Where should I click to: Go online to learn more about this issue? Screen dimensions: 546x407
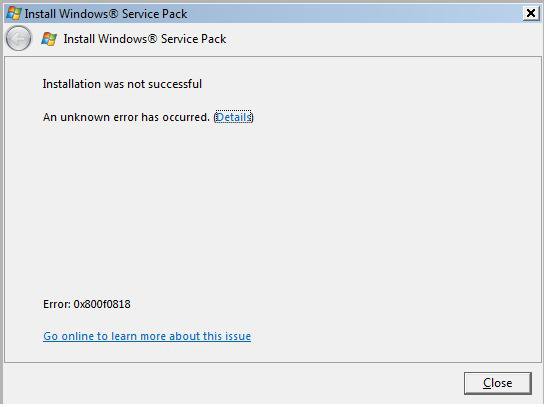(x=147, y=336)
